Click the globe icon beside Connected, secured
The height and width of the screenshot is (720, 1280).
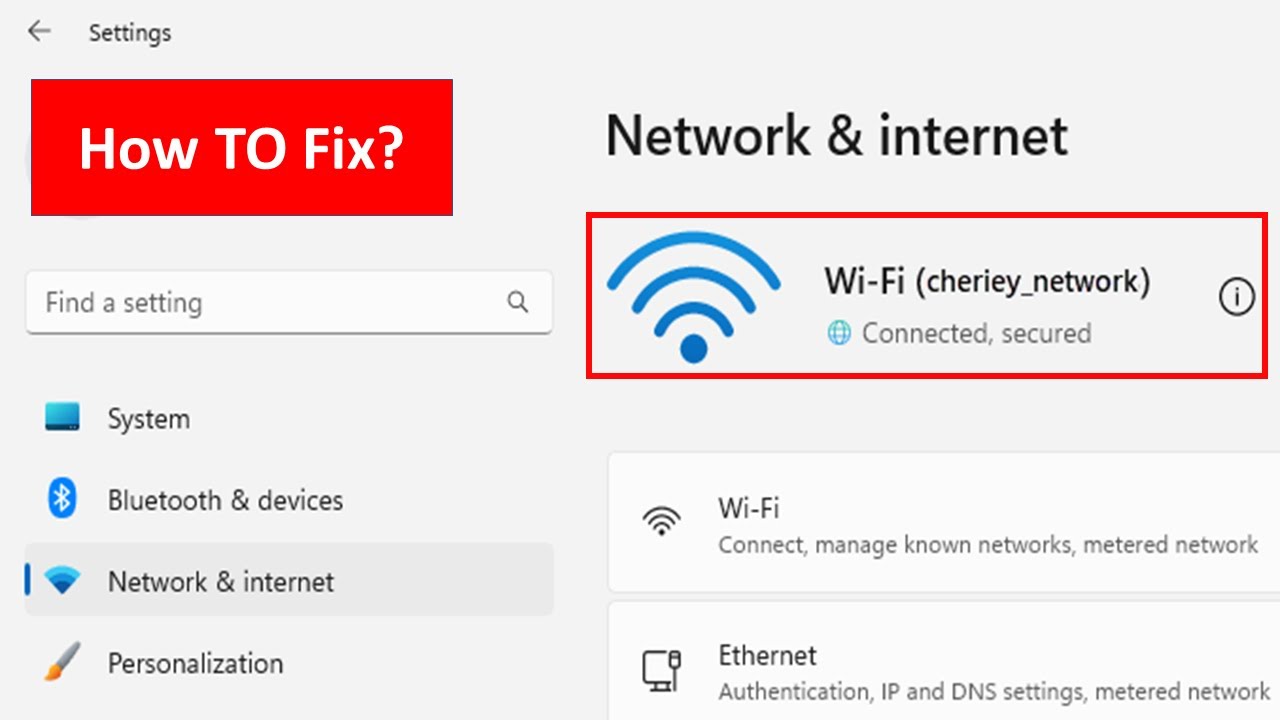click(x=838, y=333)
